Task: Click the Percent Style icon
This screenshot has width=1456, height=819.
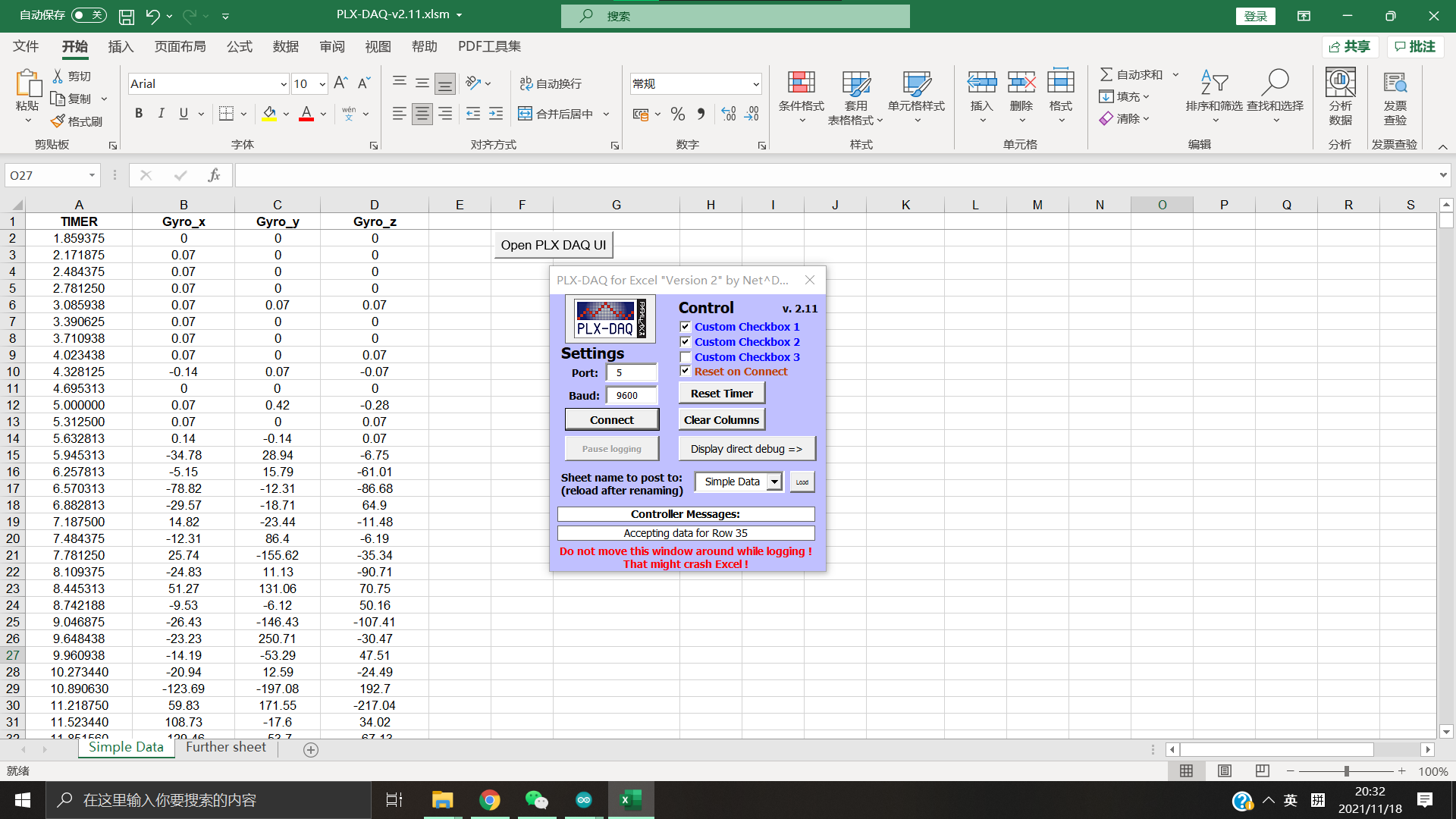Action: click(678, 114)
